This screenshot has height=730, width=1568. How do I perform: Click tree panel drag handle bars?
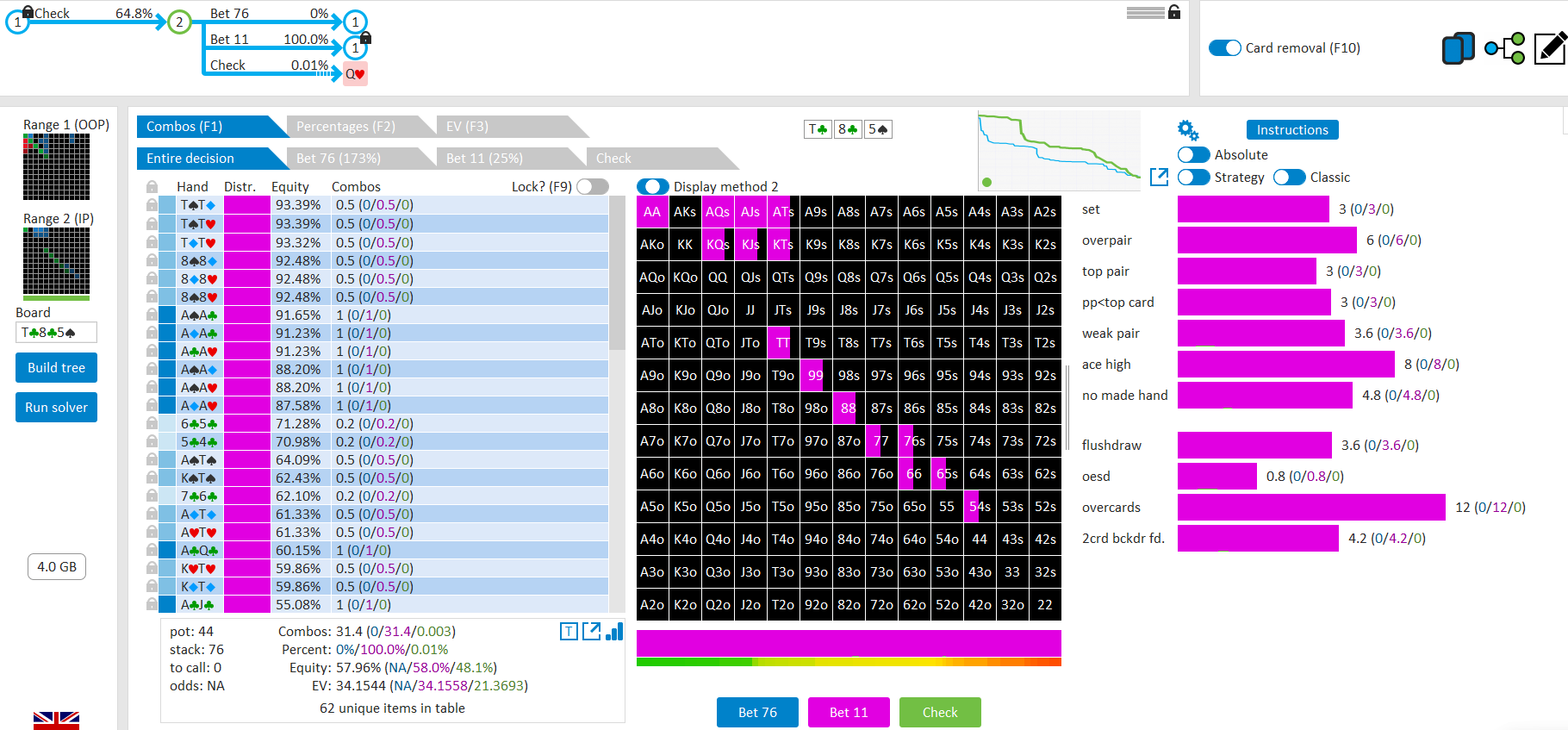1146,12
